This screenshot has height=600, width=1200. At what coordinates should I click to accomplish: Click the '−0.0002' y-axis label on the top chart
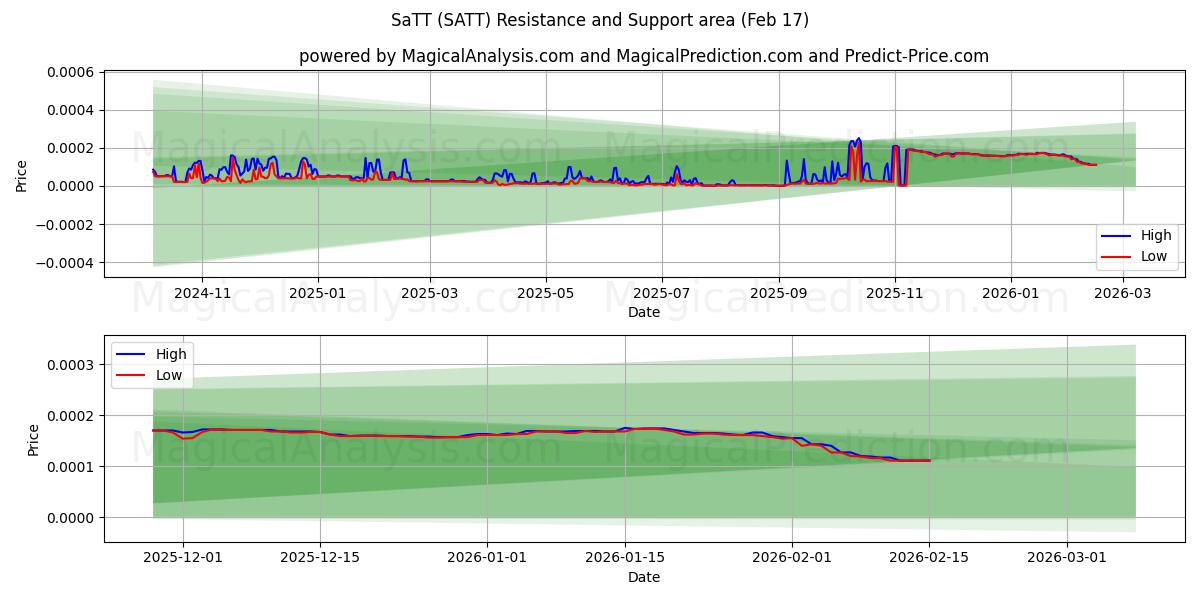click(x=65, y=225)
